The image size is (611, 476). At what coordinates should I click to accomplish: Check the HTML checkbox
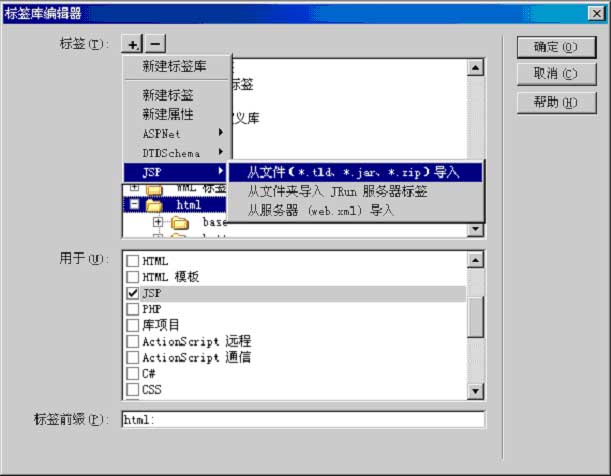pyautogui.click(x=133, y=261)
